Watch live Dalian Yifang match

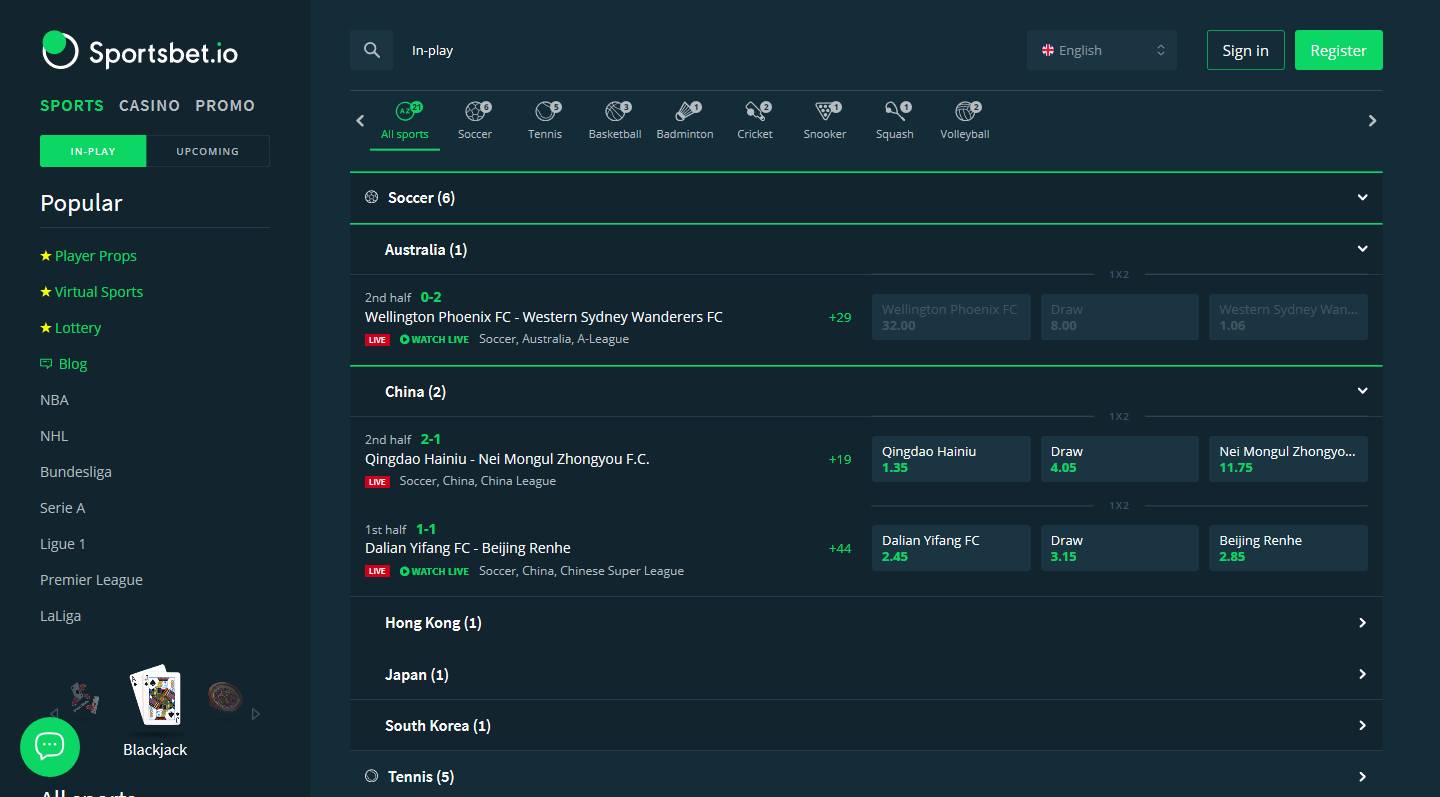click(434, 571)
